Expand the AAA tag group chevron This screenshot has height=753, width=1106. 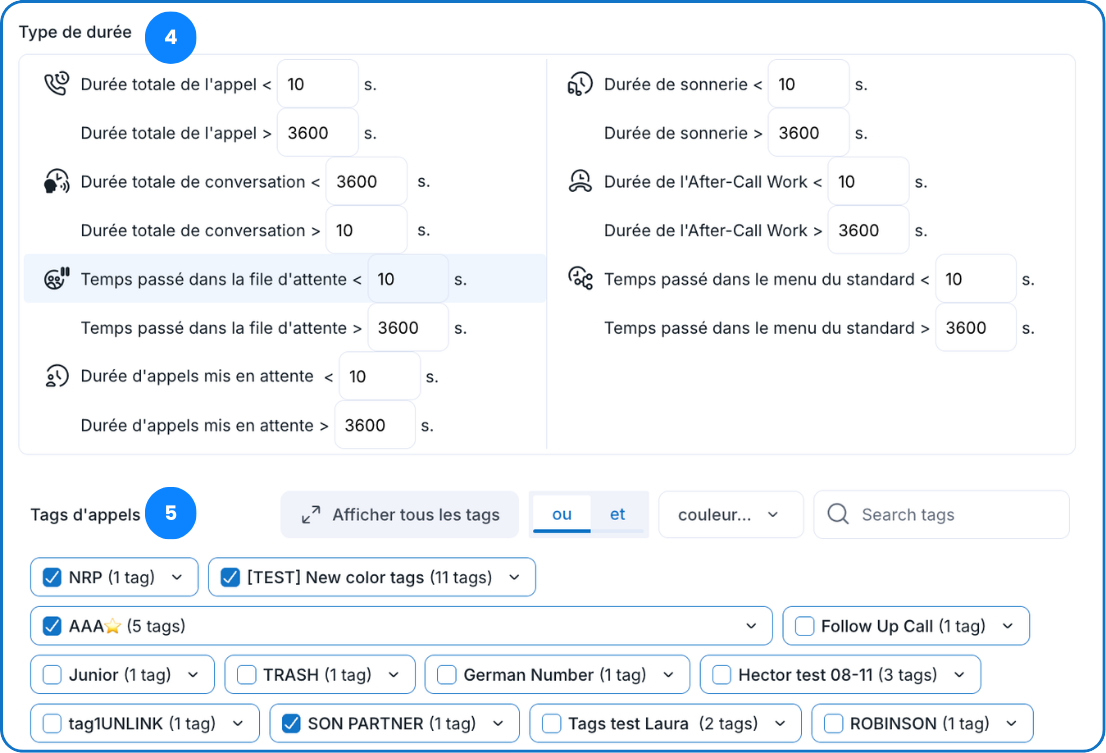[751, 626]
